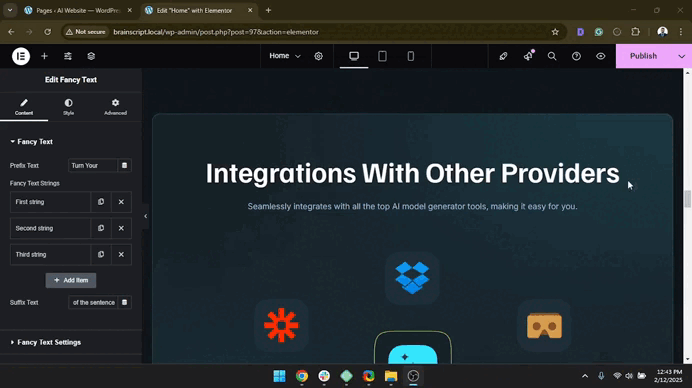Select the red asterisk Zapier logo
The width and height of the screenshot is (692, 388).
[281, 325]
